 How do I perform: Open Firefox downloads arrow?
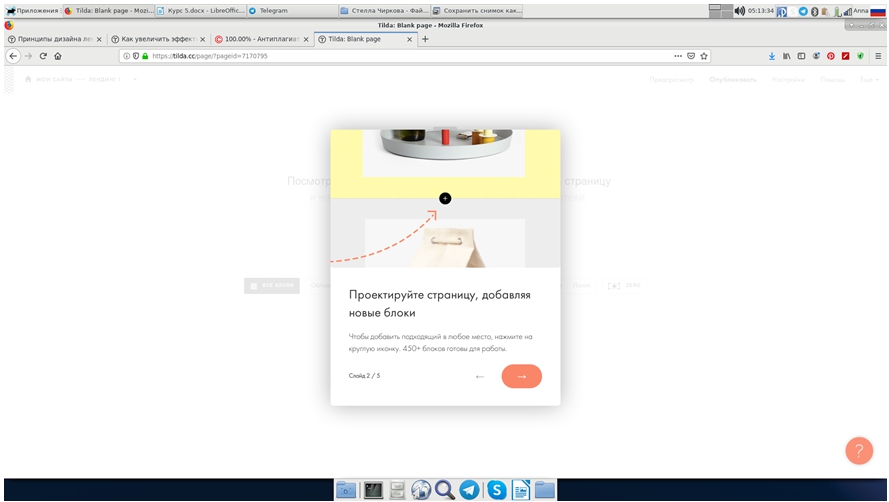tap(772, 56)
